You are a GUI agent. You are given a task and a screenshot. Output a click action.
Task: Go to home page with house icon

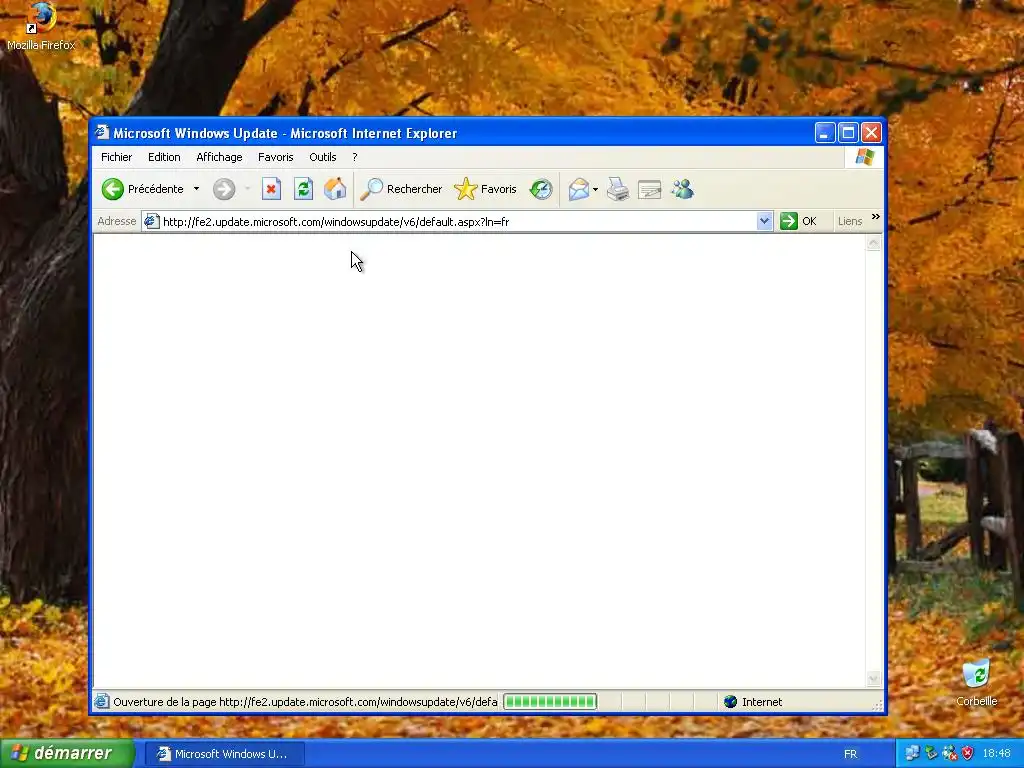click(335, 189)
